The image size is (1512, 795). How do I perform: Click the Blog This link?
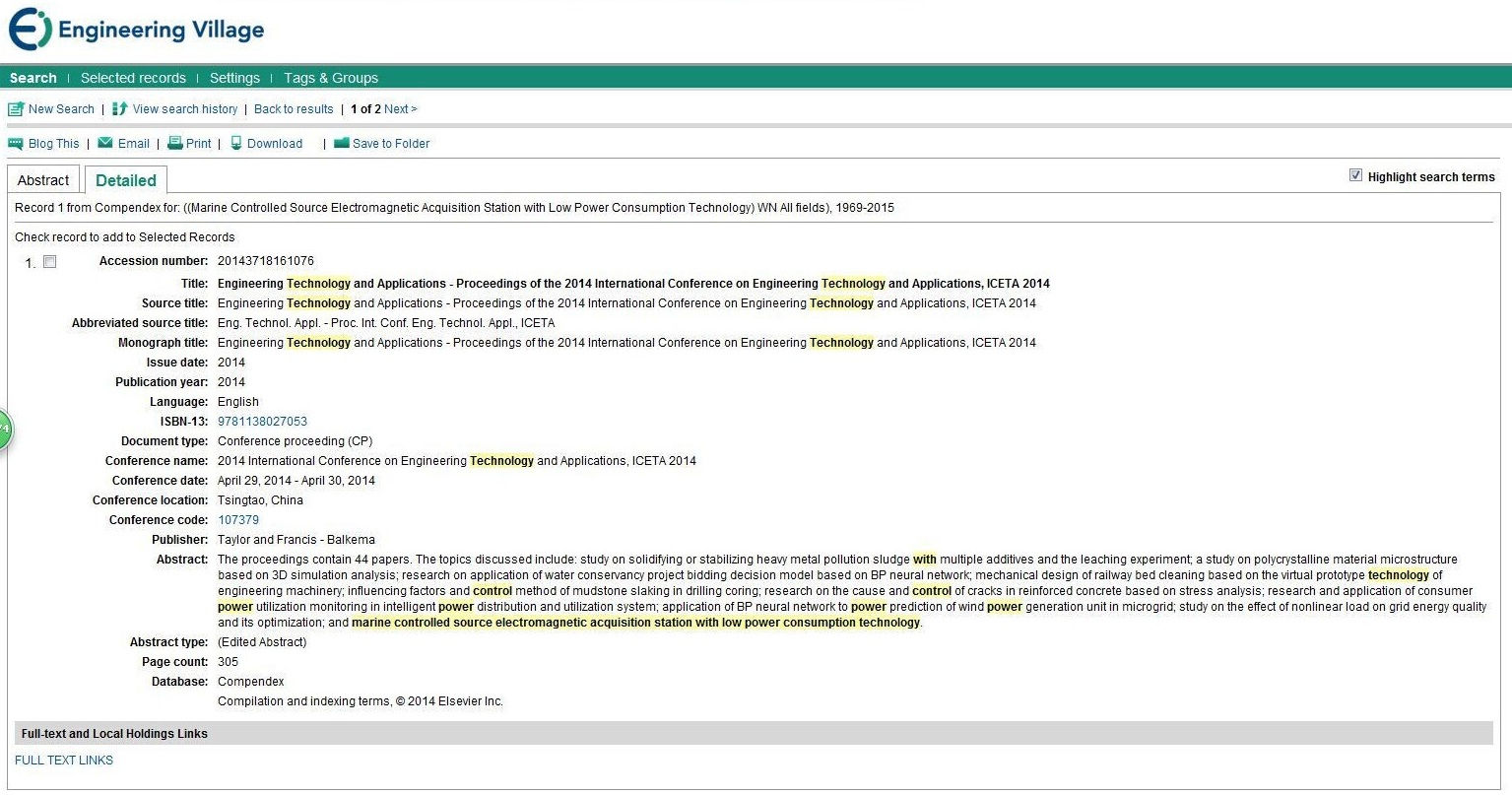tap(54, 144)
